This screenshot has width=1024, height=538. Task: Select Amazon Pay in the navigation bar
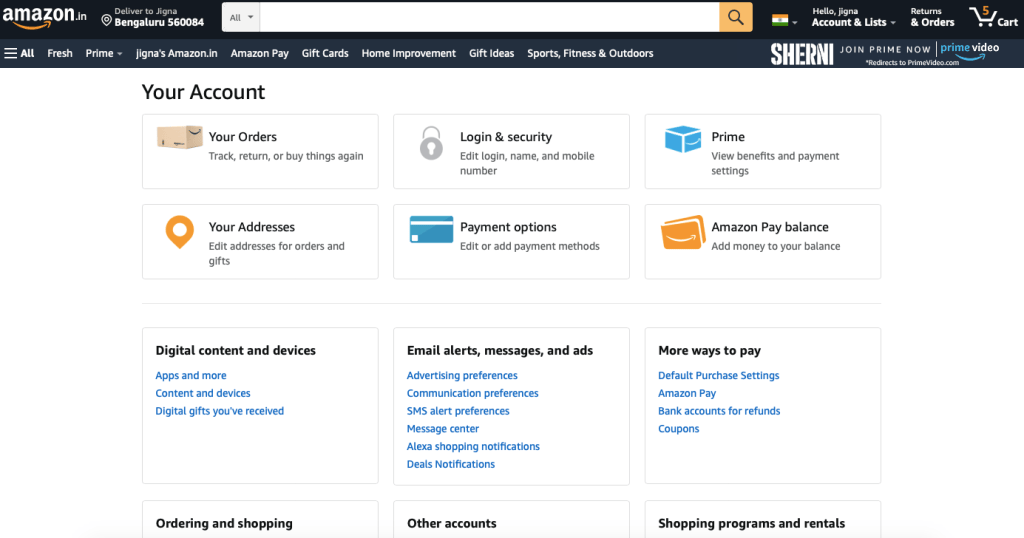point(259,54)
